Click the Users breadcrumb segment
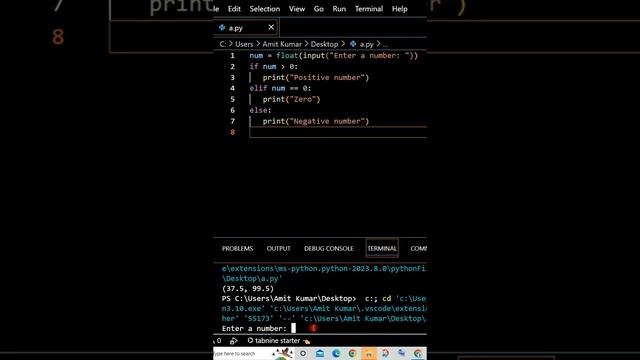 point(244,44)
